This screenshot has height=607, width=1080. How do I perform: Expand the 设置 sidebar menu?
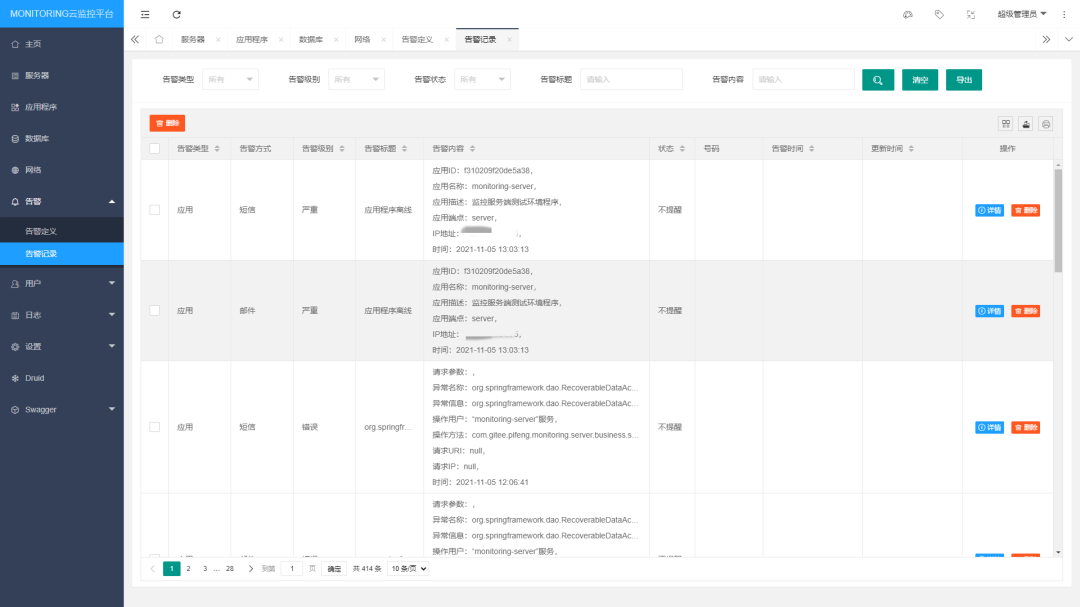point(62,347)
